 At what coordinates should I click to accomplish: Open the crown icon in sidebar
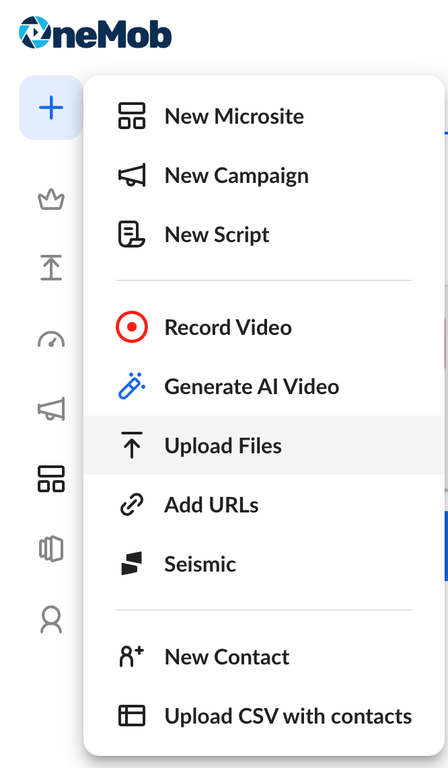click(x=51, y=199)
